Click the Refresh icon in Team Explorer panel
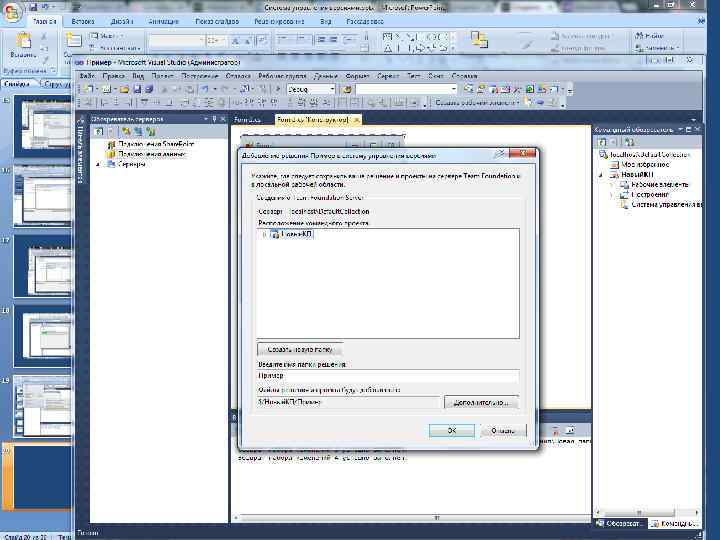This screenshot has width=720, height=540. 602,142
